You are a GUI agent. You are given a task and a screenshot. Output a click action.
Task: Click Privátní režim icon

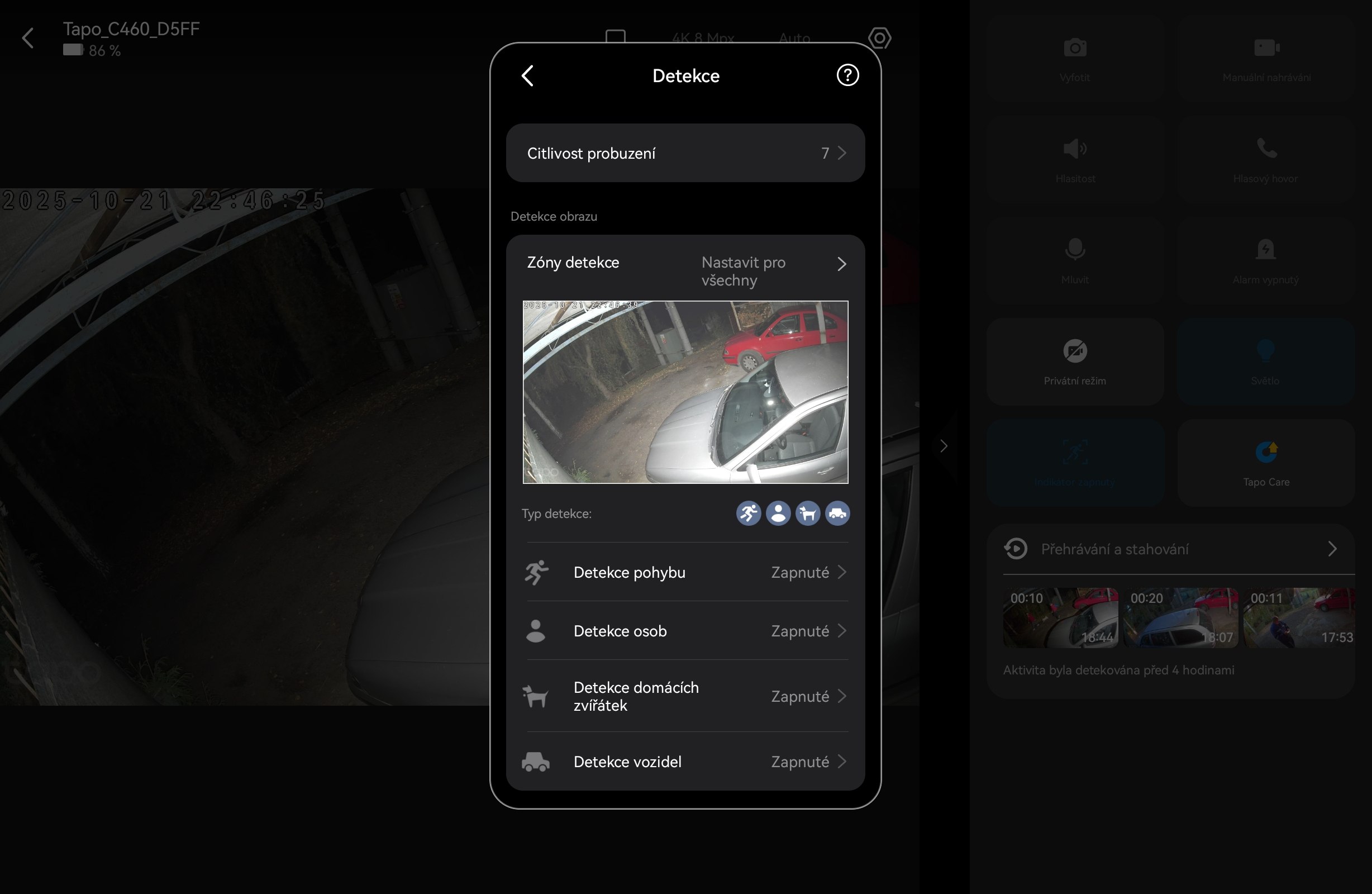(1075, 351)
